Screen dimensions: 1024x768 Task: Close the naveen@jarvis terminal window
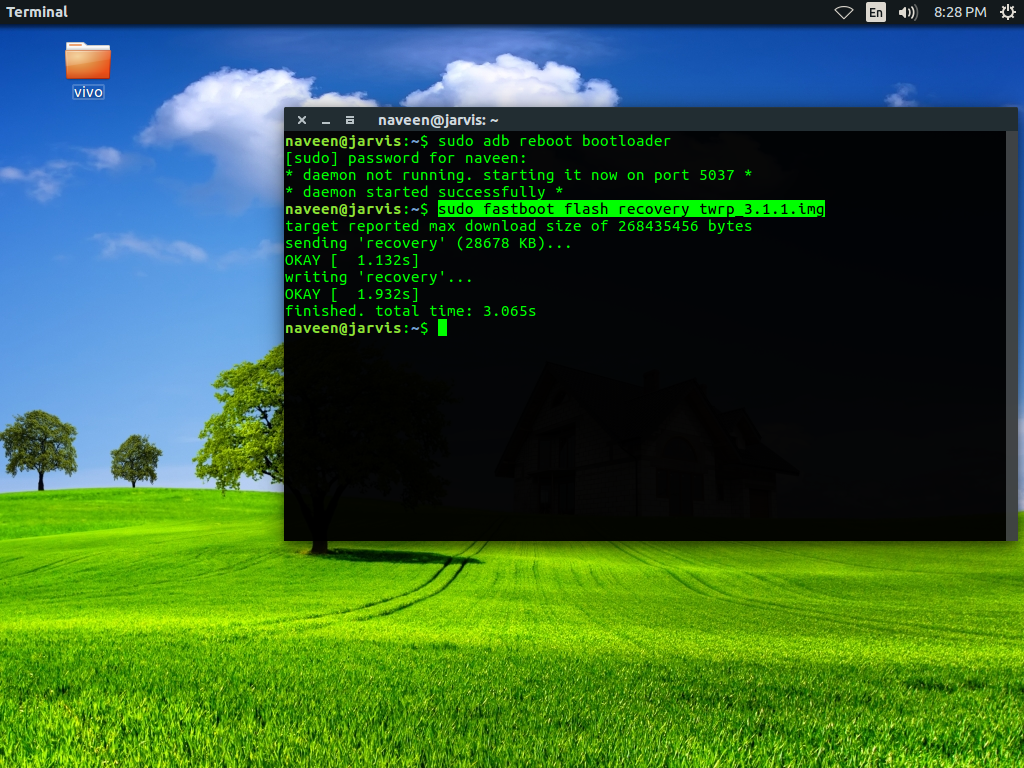click(303, 120)
